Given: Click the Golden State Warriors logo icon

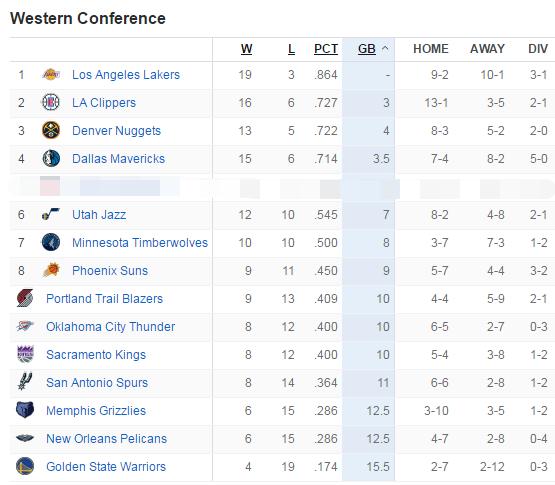Looking at the screenshot, I should tap(25, 466).
